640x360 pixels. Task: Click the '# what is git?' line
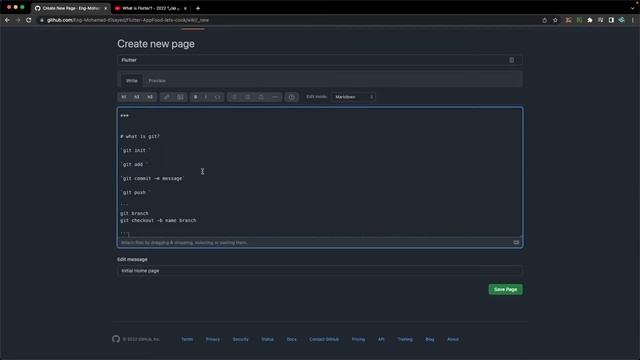pyautogui.click(x=140, y=136)
